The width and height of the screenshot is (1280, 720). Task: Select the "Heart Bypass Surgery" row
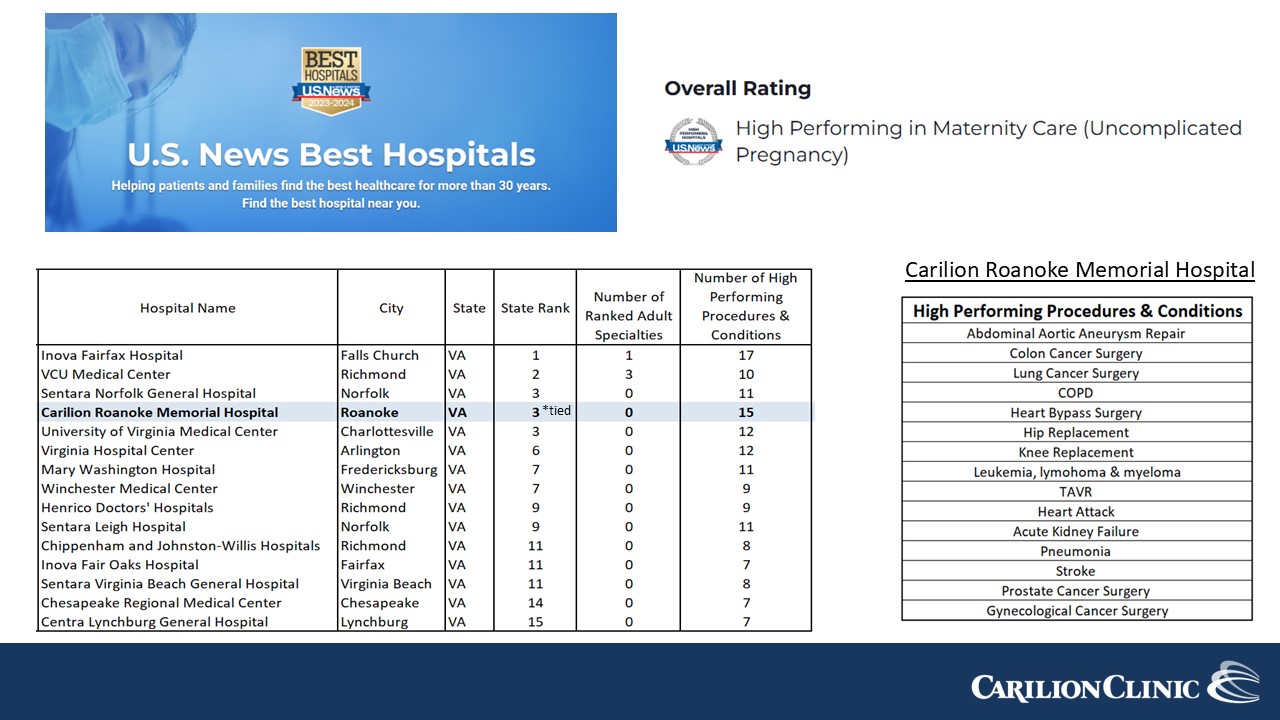[x=1077, y=412]
